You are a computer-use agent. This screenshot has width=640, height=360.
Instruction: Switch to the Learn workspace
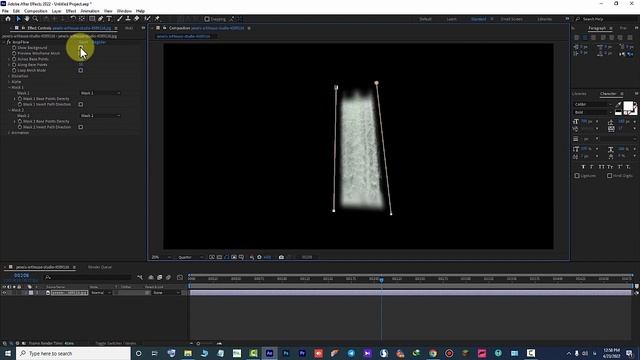(451, 19)
